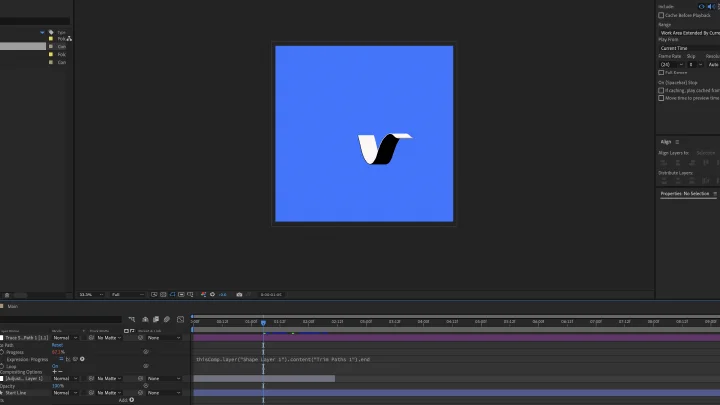Image resolution: width=720 pixels, height=405 pixels.
Task: Adjust exposure value +0.0 in viewer
Action: [222, 295]
